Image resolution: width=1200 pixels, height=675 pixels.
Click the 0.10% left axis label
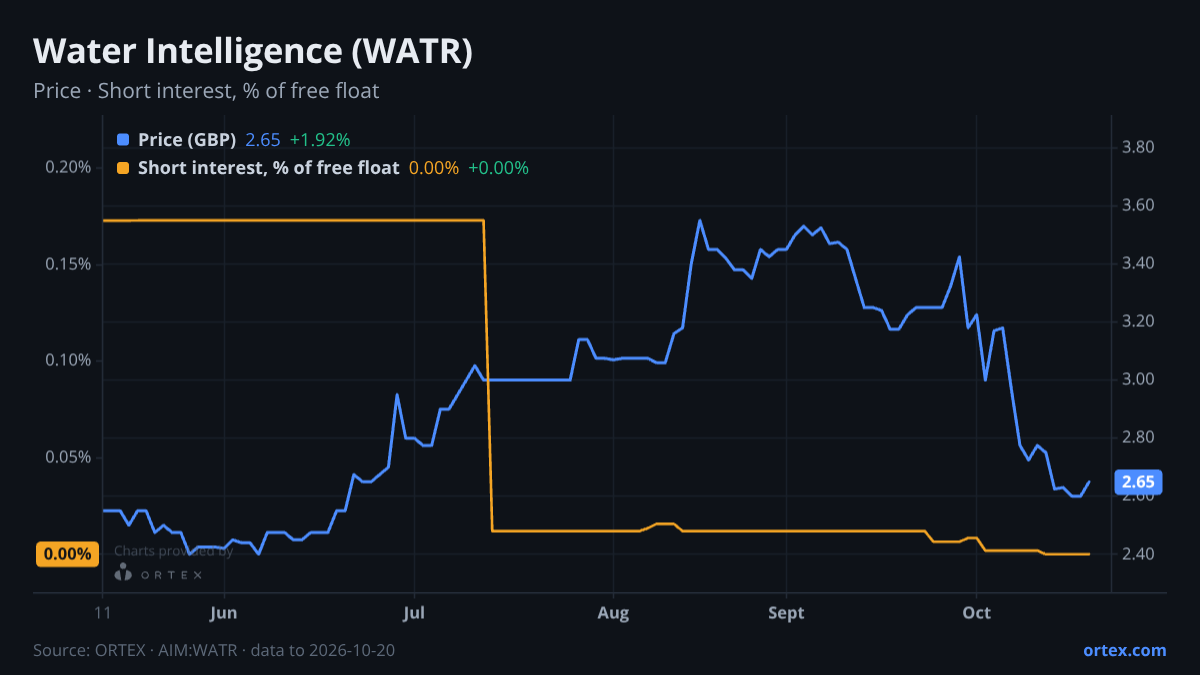coord(68,360)
